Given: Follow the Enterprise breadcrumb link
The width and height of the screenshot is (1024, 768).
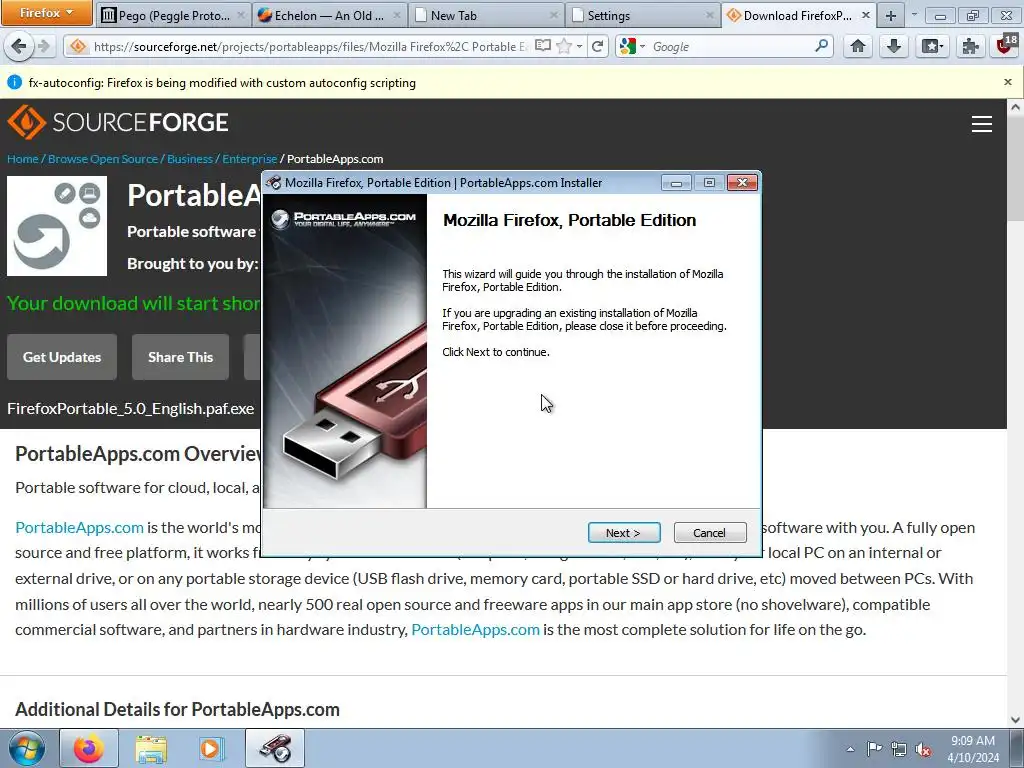Looking at the screenshot, I should pyautogui.click(x=249, y=159).
